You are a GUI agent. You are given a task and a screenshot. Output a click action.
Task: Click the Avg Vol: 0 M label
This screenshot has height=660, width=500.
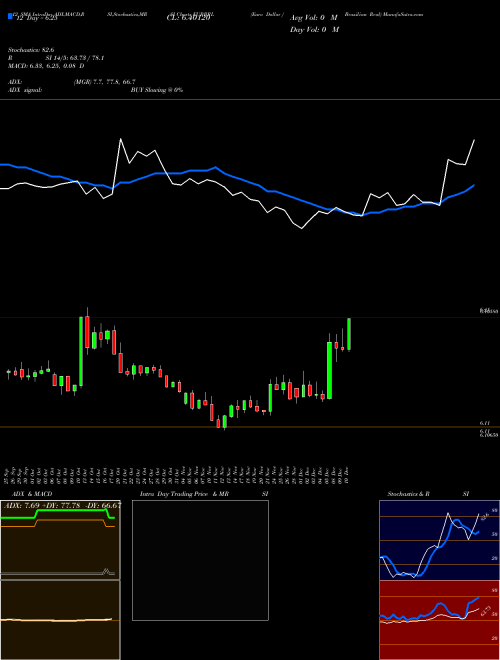coord(314,18)
